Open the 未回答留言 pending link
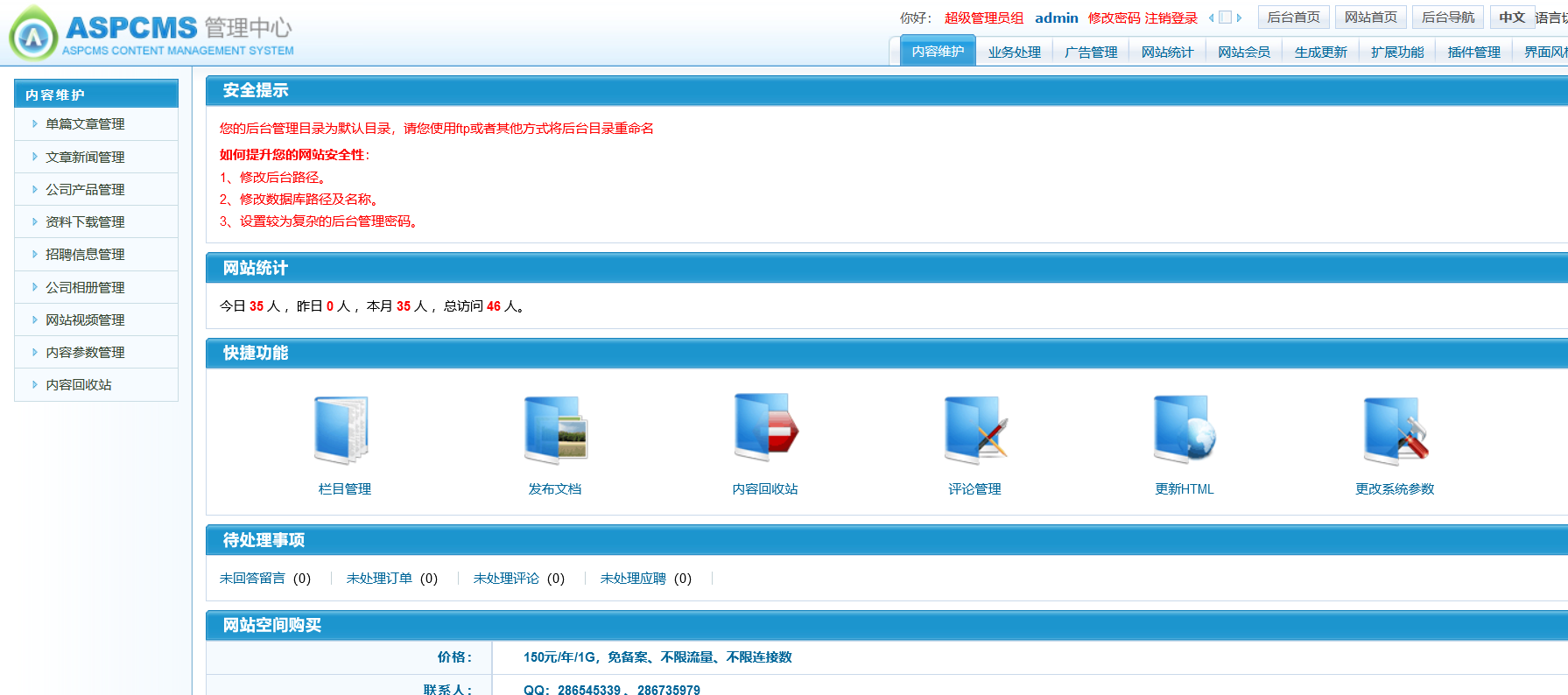 252,579
